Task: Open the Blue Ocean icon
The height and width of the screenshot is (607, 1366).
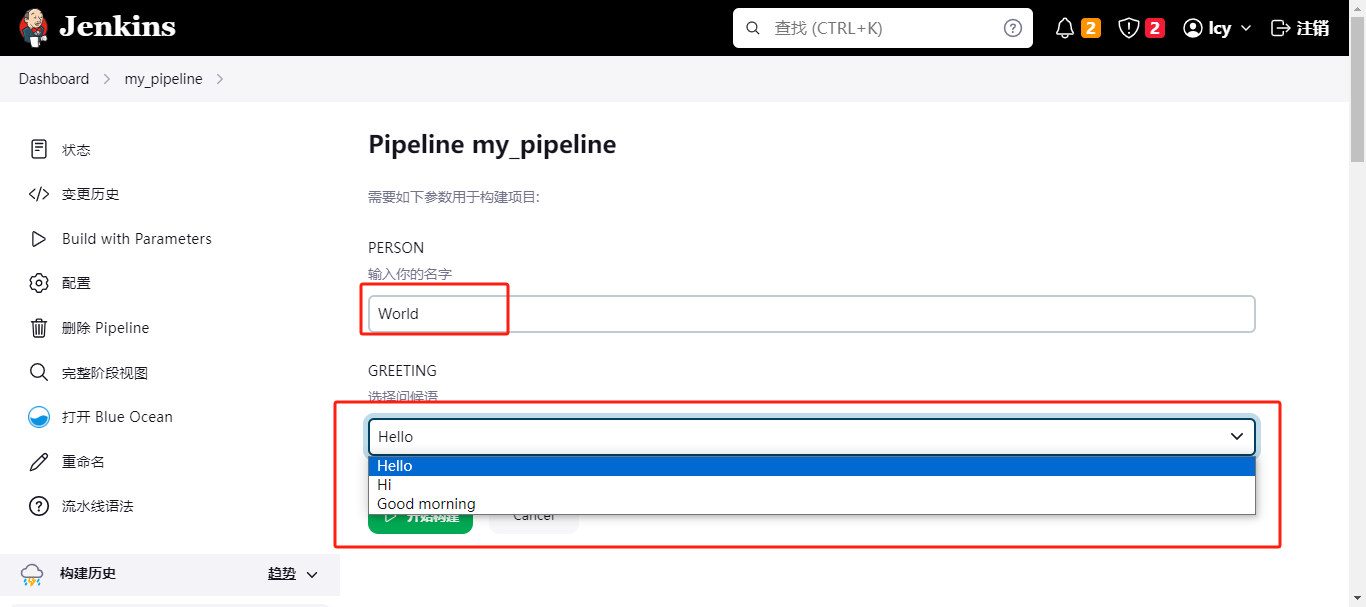Action: [39, 417]
